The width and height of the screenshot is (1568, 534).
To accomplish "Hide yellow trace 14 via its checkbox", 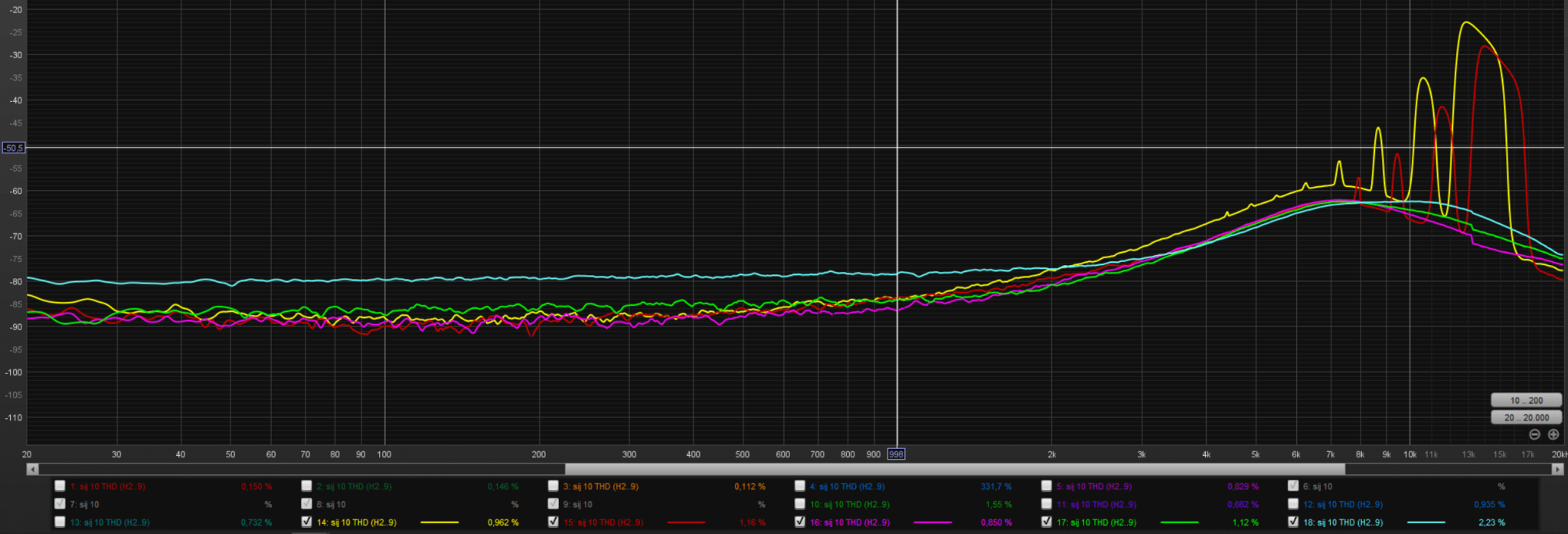I will point(306,522).
